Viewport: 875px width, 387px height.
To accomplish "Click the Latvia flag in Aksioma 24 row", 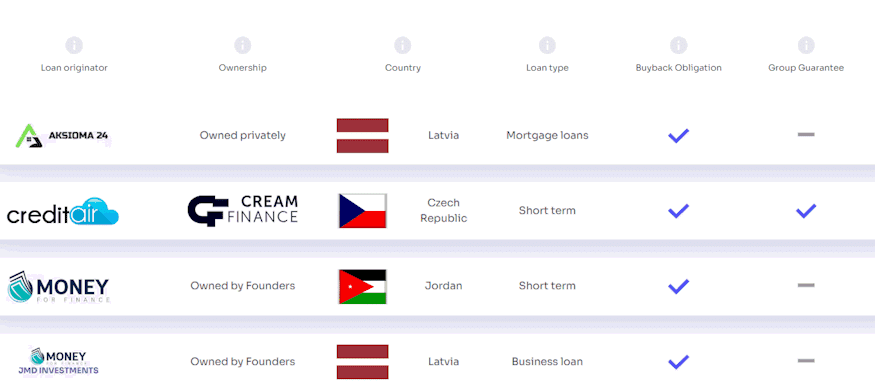I will tap(363, 136).
